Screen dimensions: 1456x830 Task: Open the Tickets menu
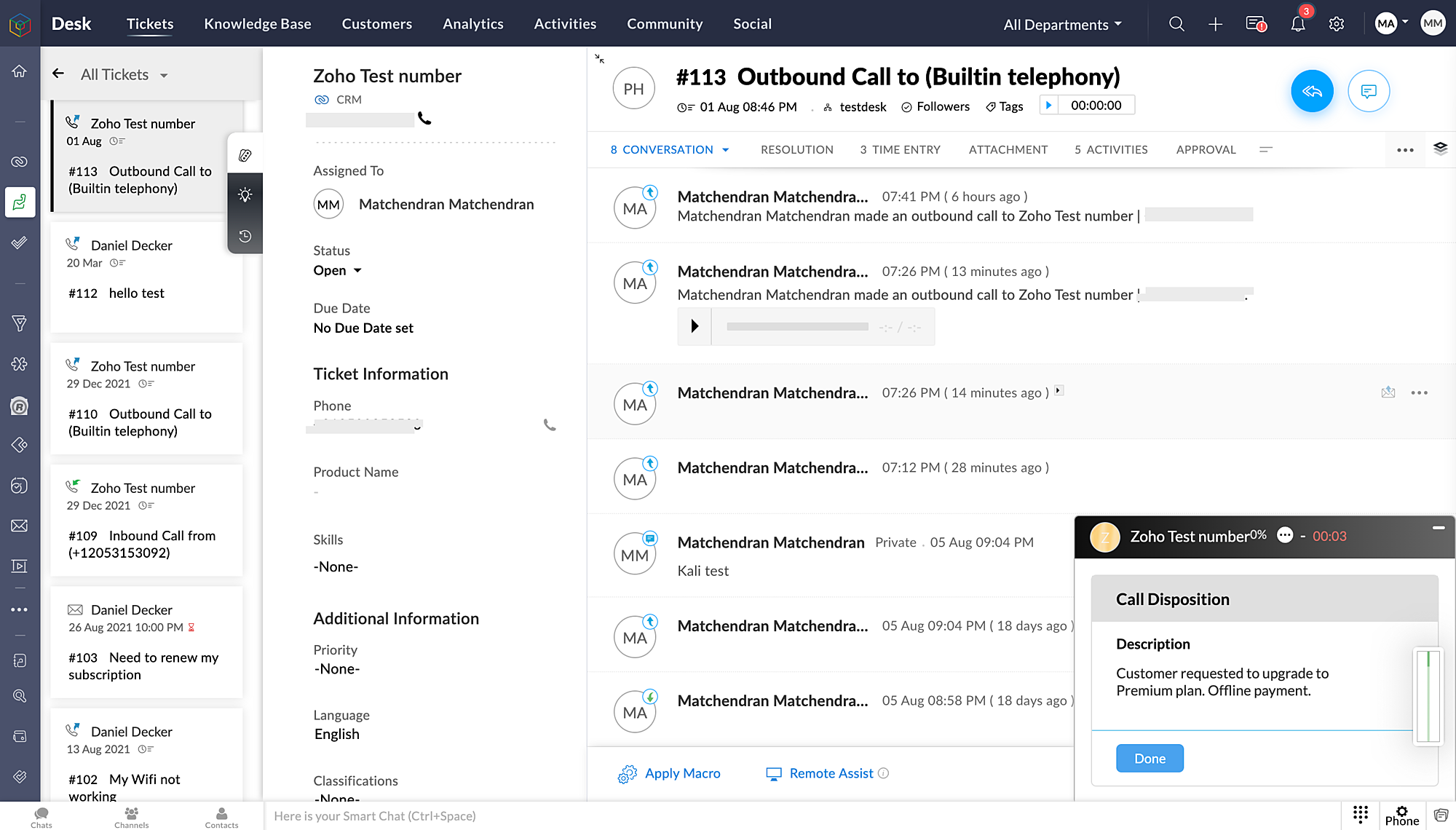(x=150, y=23)
